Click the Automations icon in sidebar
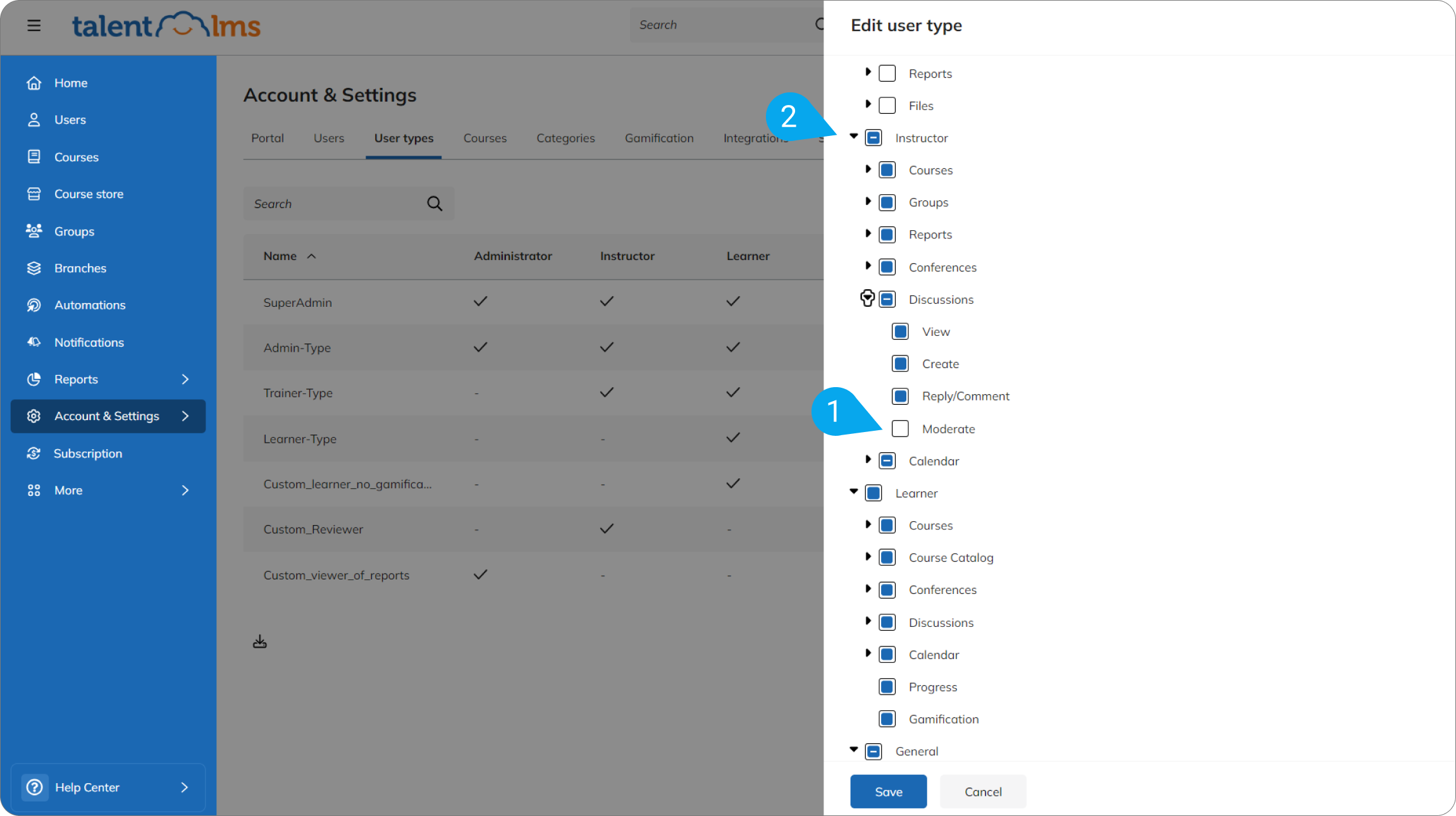Image resolution: width=1456 pixels, height=816 pixels. (34, 305)
